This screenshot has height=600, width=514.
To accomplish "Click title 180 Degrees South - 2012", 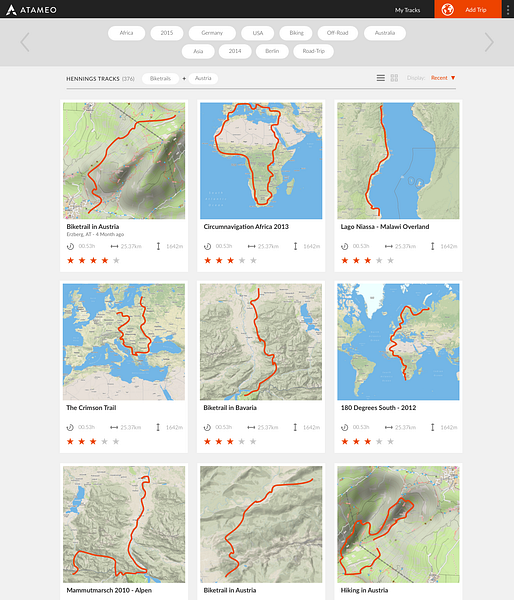I will click(378, 408).
